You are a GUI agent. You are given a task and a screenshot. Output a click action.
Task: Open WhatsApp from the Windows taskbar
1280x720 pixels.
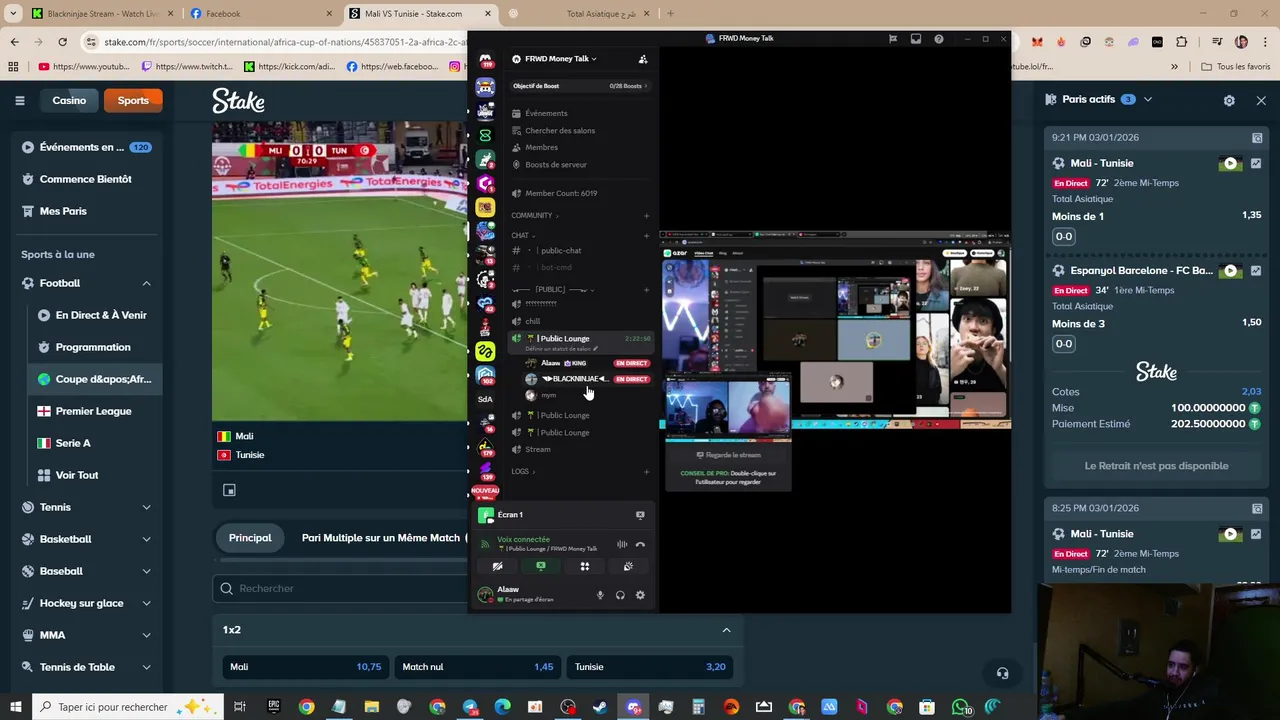coord(960,707)
